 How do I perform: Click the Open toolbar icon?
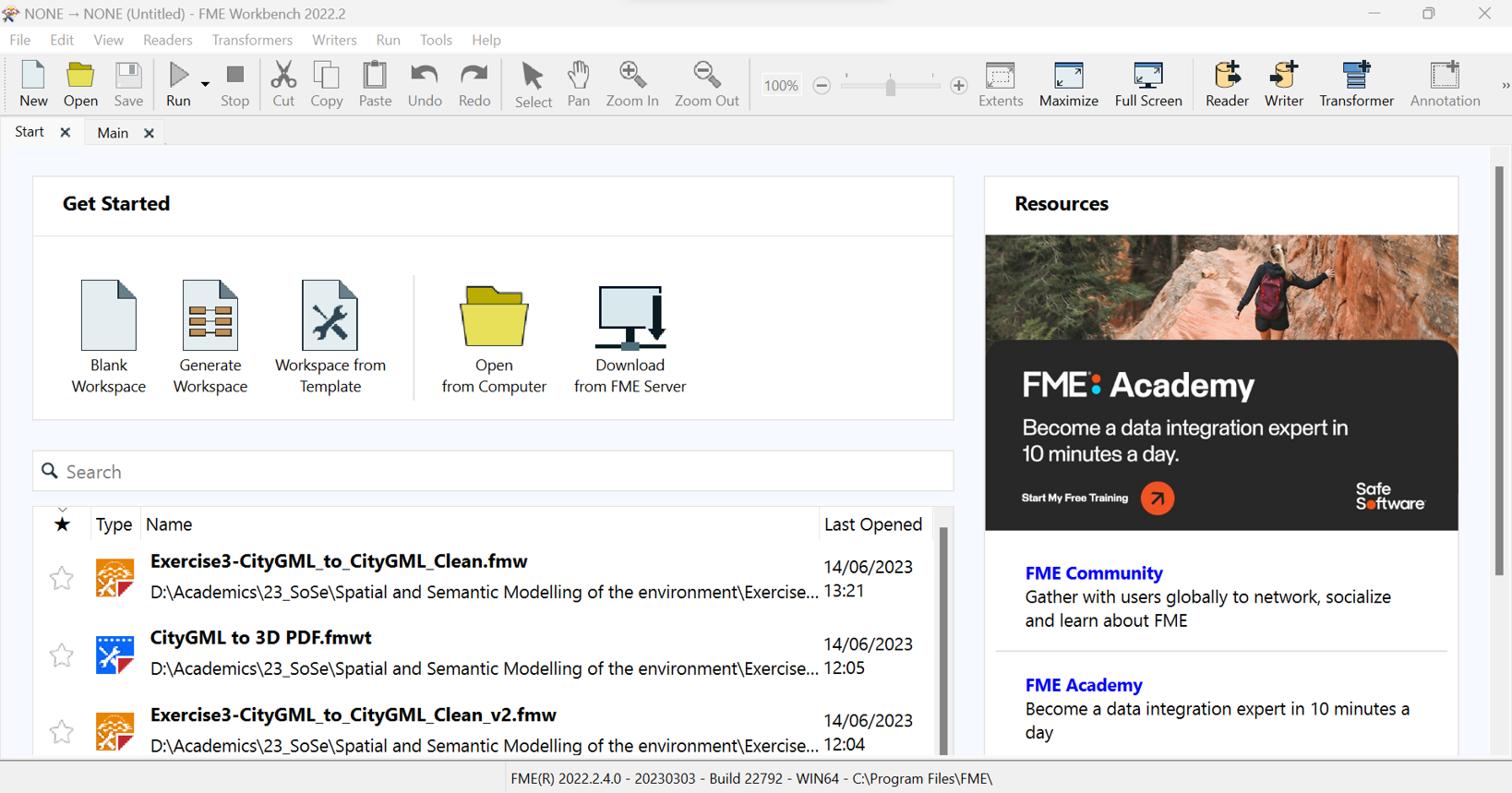80,84
